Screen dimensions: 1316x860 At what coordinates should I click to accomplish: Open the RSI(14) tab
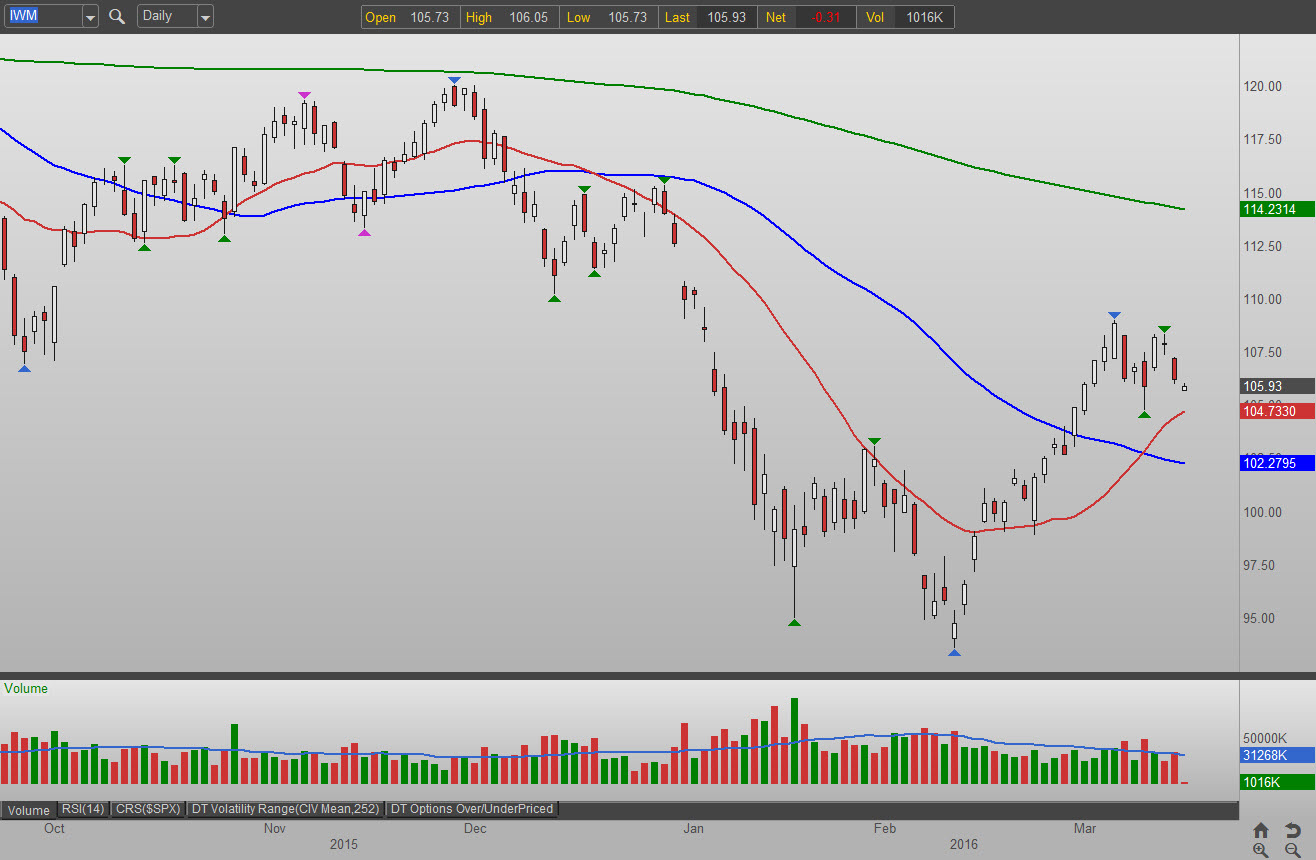[x=82, y=809]
